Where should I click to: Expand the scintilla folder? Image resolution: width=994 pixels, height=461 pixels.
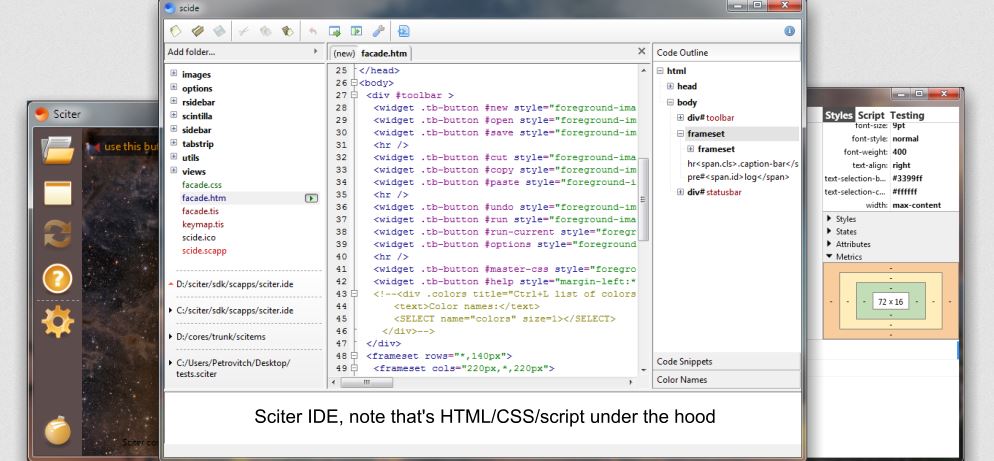174,115
